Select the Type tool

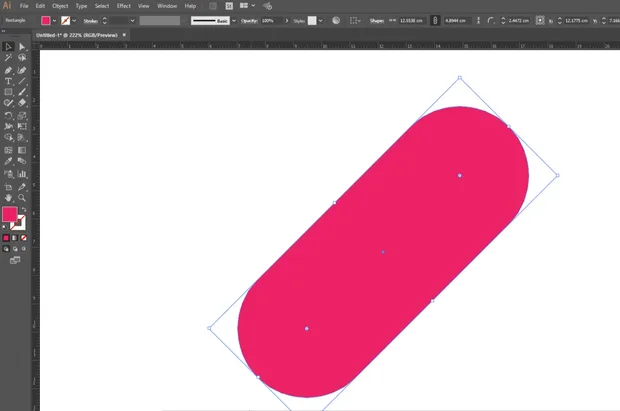click(x=8, y=81)
